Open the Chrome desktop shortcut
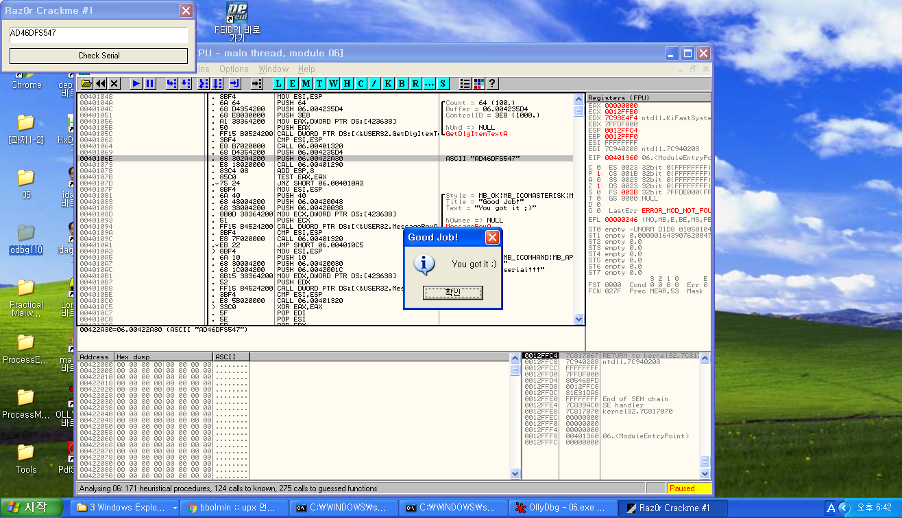This screenshot has width=902, height=518. click(26, 80)
